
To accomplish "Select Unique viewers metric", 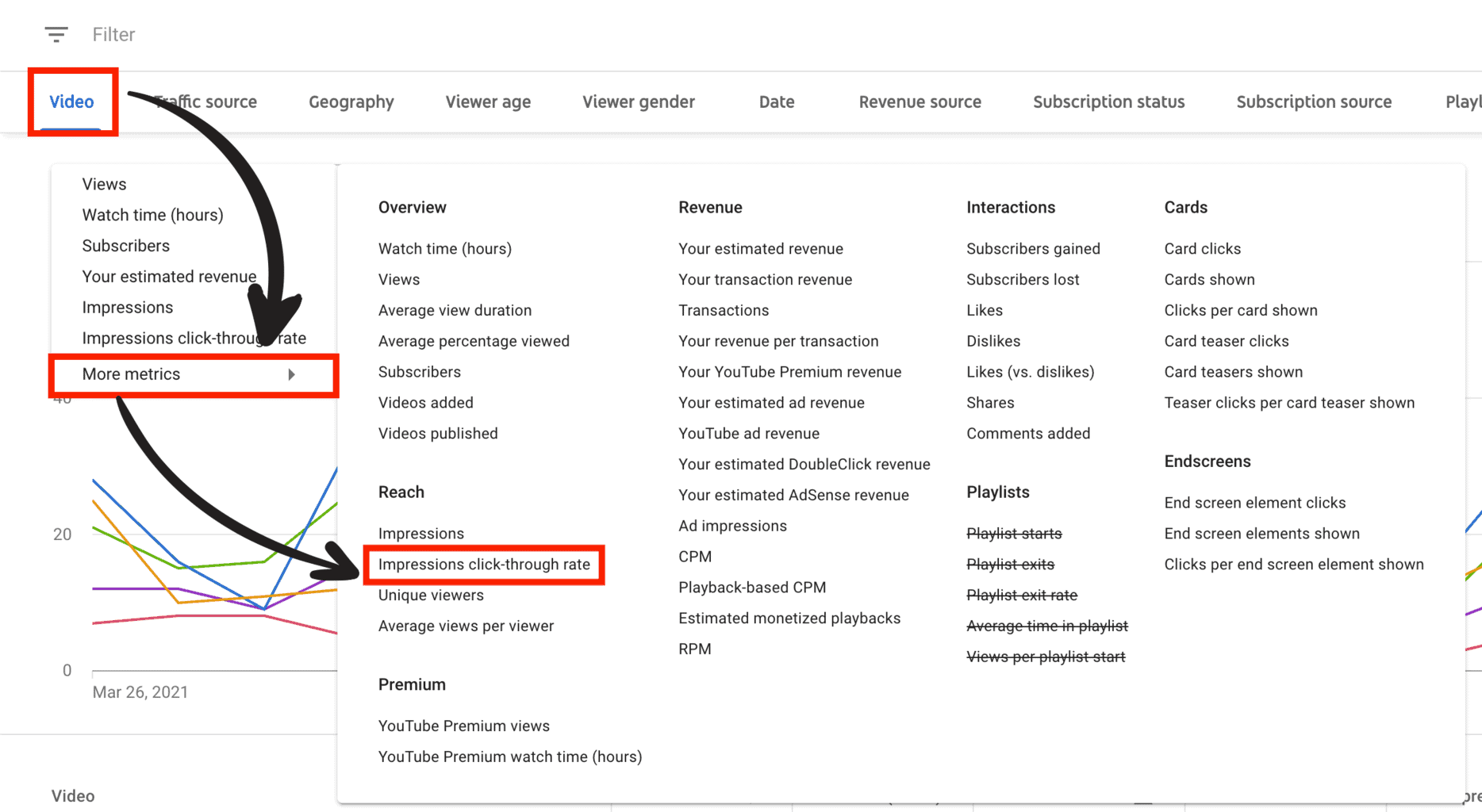I will 431,596.
